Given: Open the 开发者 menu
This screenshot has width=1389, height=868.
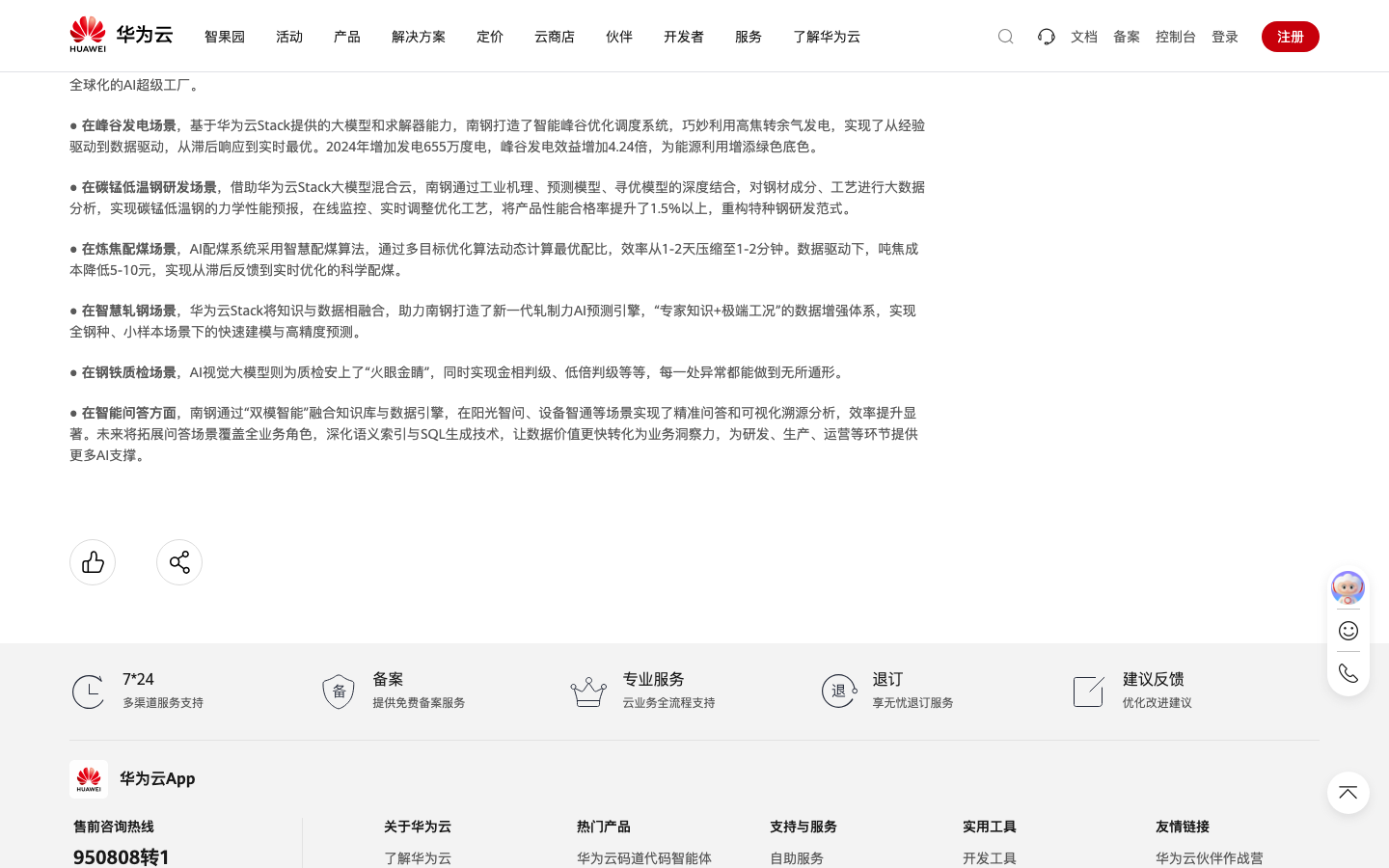Looking at the screenshot, I should [684, 37].
